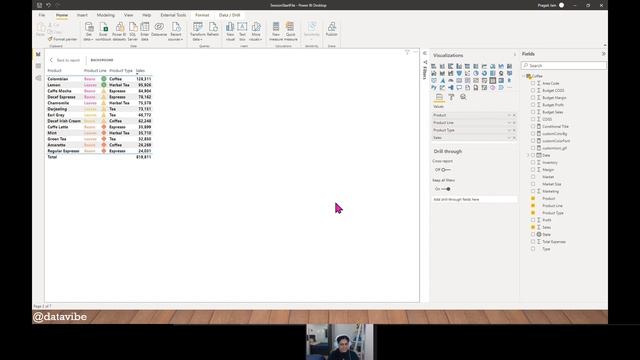Screen dimensions: 640x360
Task: Check the Area Code field checkbox
Action: (533, 83)
